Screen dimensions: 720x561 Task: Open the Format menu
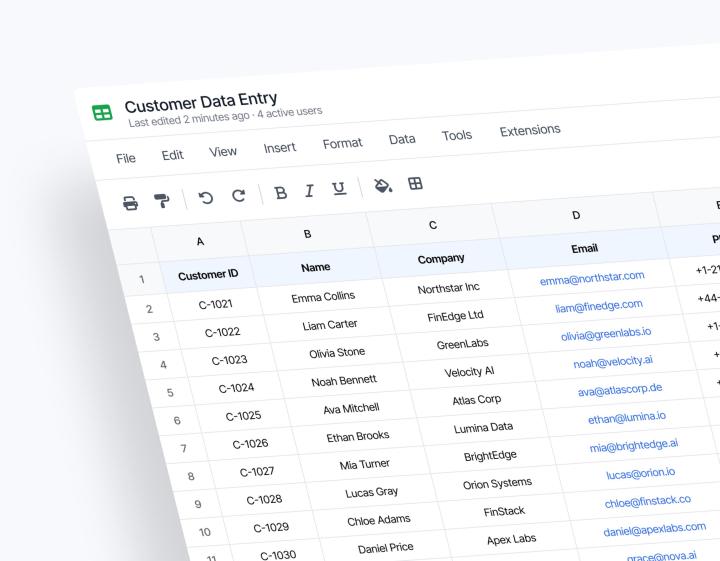pos(343,144)
